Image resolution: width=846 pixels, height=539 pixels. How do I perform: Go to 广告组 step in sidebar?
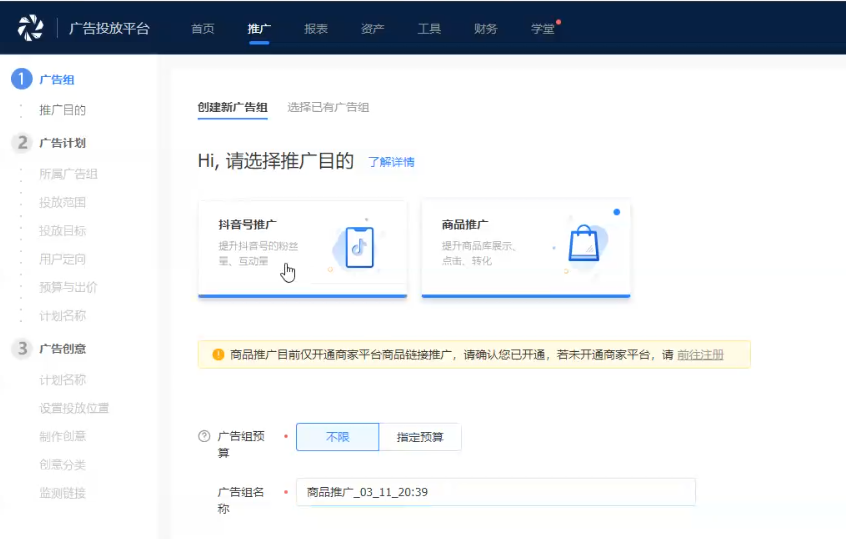click(57, 80)
